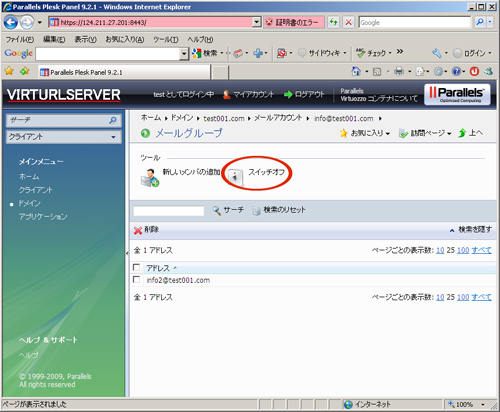Screen dimensions: 500x412
Task: Click the Google toolbar search button icon
Action: [197, 53]
